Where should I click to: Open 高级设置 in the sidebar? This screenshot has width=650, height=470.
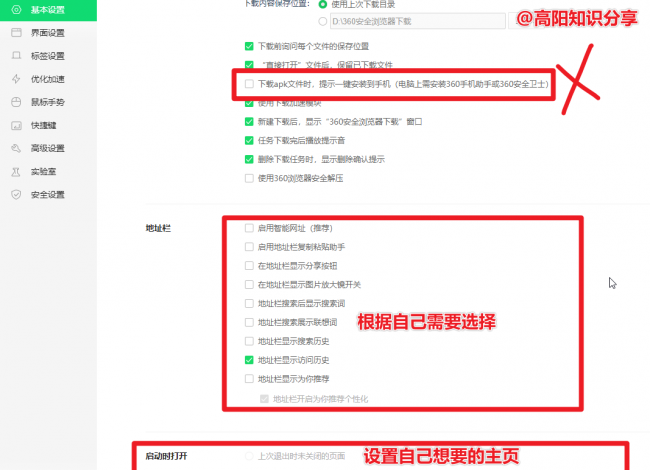(x=48, y=148)
